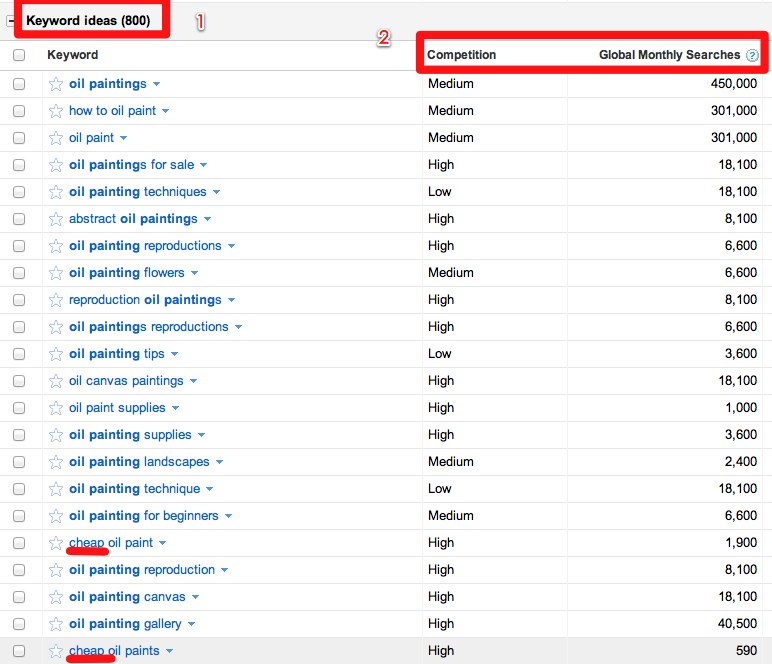Open the 'oil painting reproductions' keyword link
Viewport: 772px width, 664px height.
(145, 246)
